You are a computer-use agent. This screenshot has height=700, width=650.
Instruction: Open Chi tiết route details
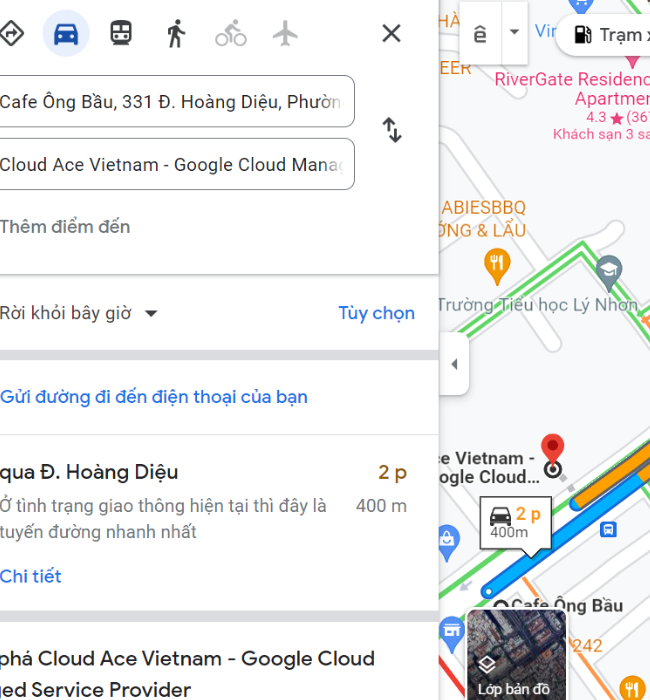pyautogui.click(x=30, y=576)
